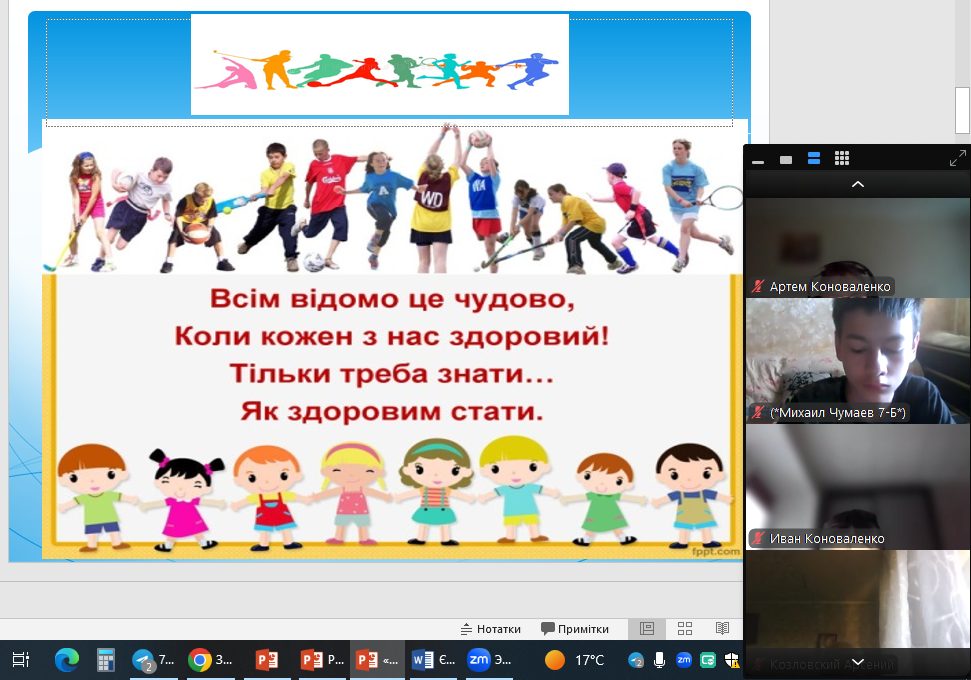Image resolution: width=971 pixels, height=680 pixels.
Task: Click muted microphone icon beside Артем Коноваленко
Action: 758,286
